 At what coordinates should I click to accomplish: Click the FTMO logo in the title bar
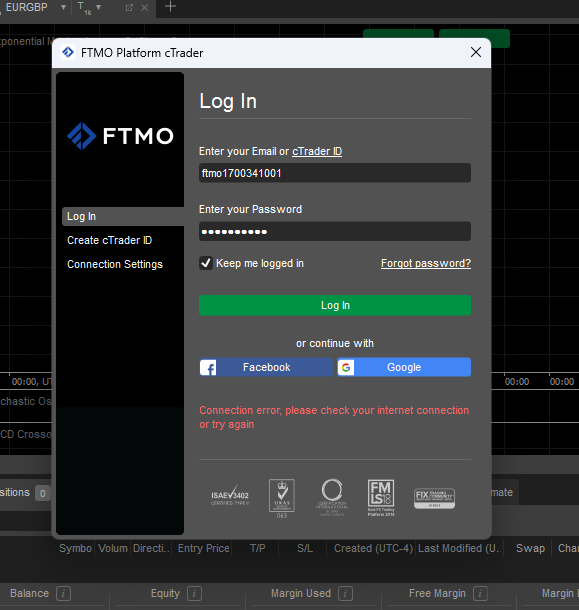(x=68, y=52)
